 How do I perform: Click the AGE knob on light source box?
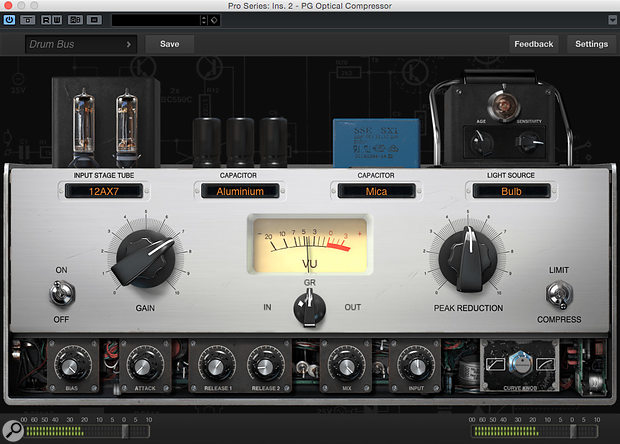click(x=480, y=143)
